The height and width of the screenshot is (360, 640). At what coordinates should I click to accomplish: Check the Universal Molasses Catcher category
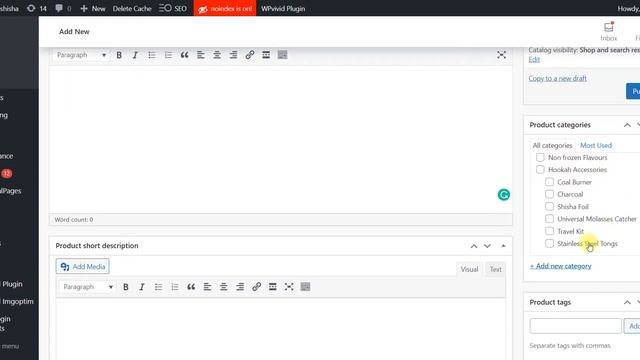pyautogui.click(x=549, y=218)
